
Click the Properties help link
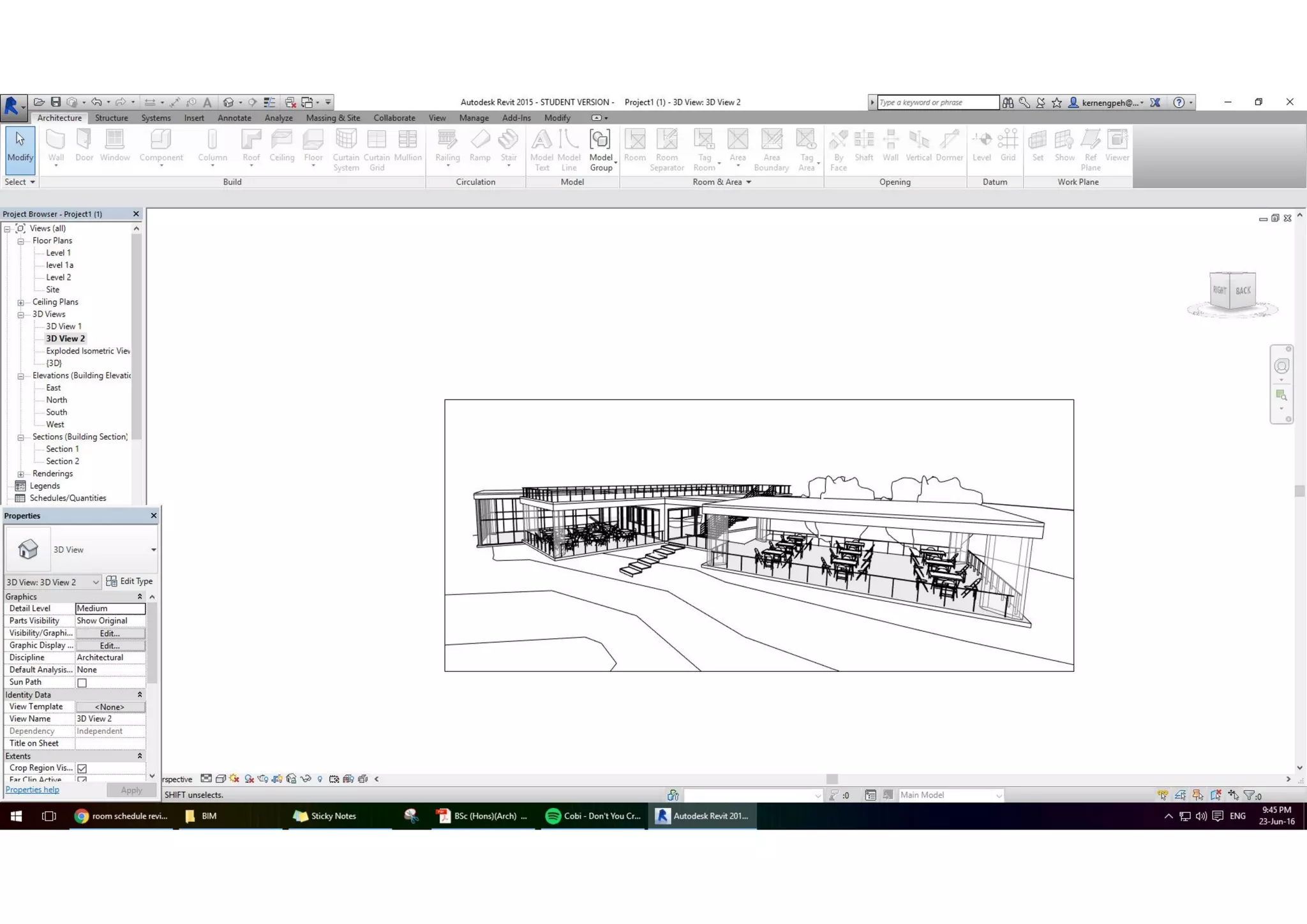33,790
